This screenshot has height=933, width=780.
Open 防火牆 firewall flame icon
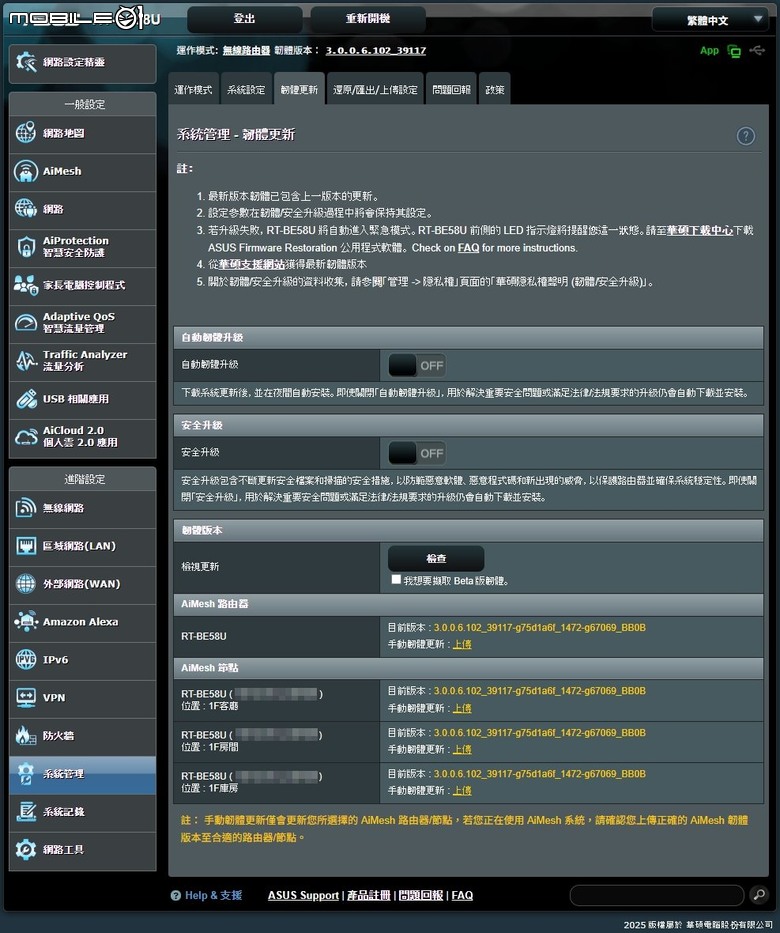pos(26,735)
